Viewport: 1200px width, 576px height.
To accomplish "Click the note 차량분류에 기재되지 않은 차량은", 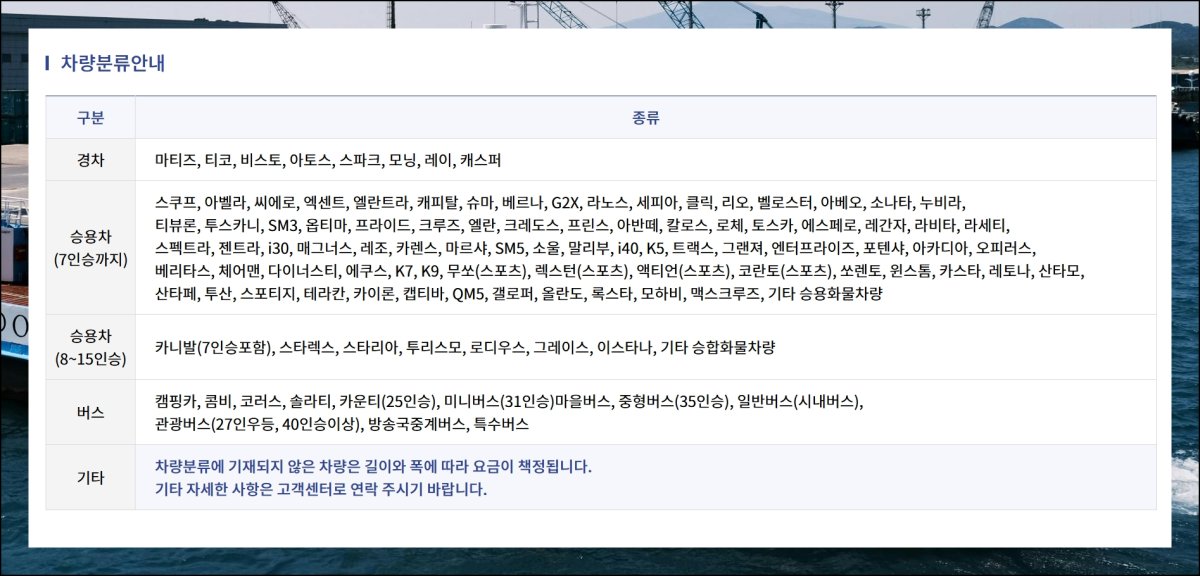I will pos(374,466).
